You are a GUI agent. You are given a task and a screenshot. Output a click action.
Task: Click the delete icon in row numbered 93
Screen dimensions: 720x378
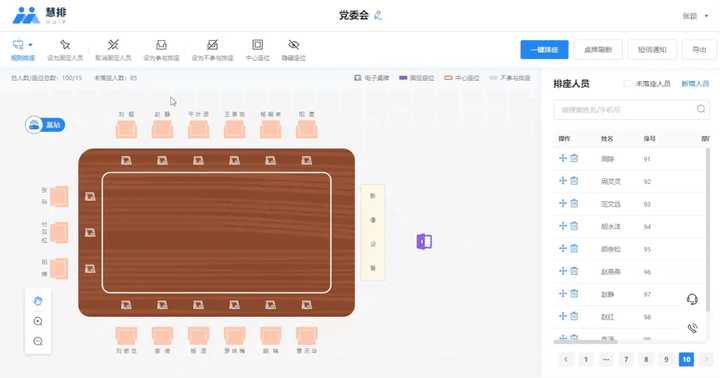pyautogui.click(x=574, y=203)
